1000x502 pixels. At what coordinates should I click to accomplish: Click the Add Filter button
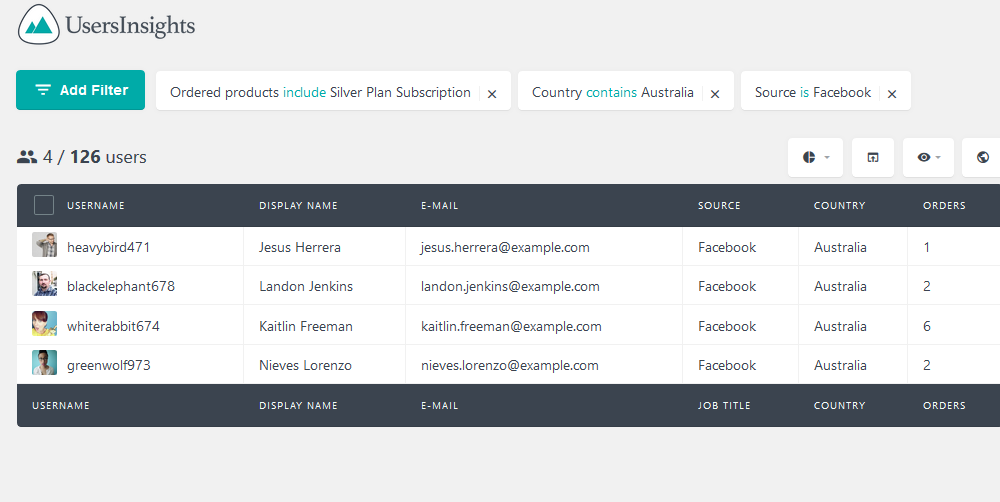[x=80, y=90]
